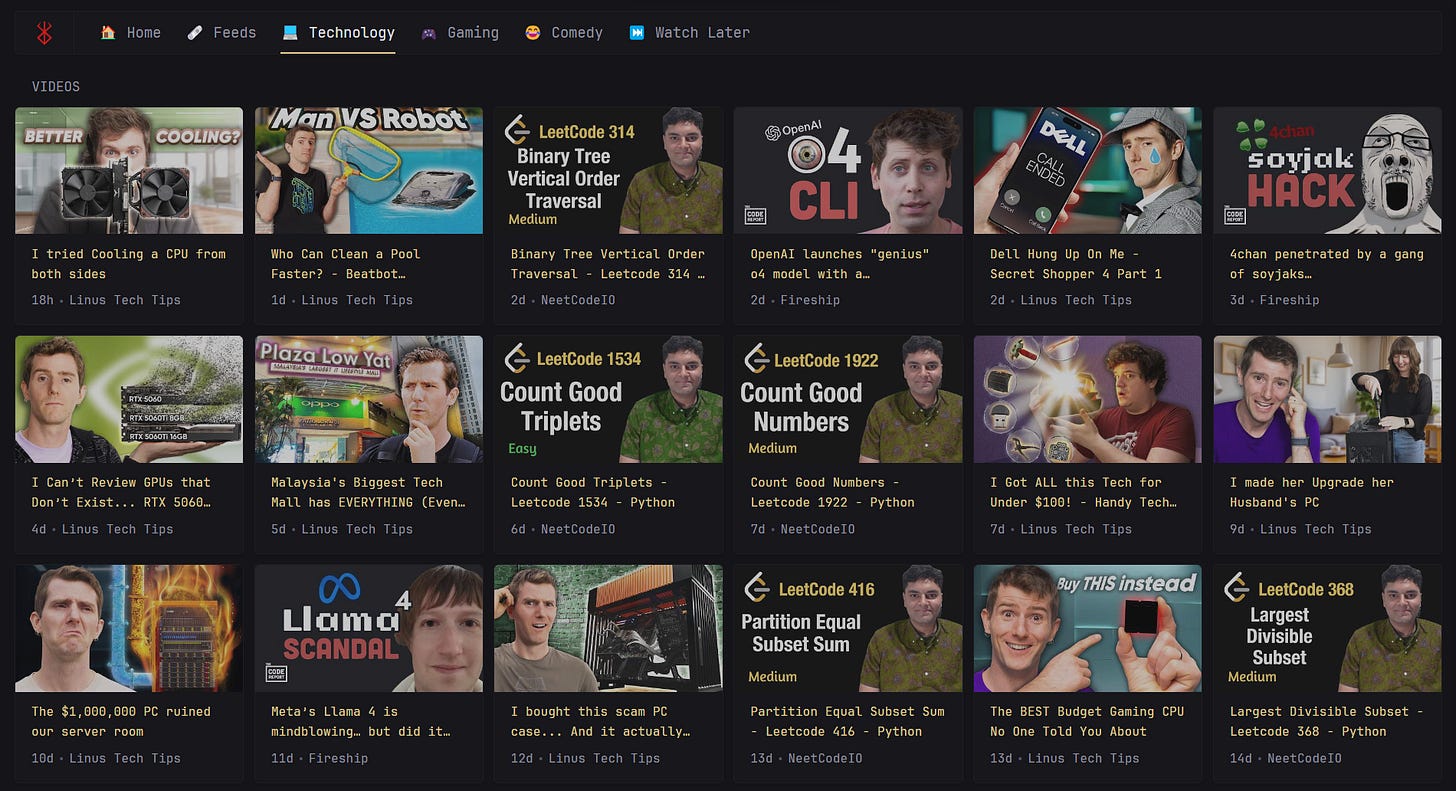1456x791 pixels.
Task: Click the laptop icon beside Technology
Action: click(290, 33)
